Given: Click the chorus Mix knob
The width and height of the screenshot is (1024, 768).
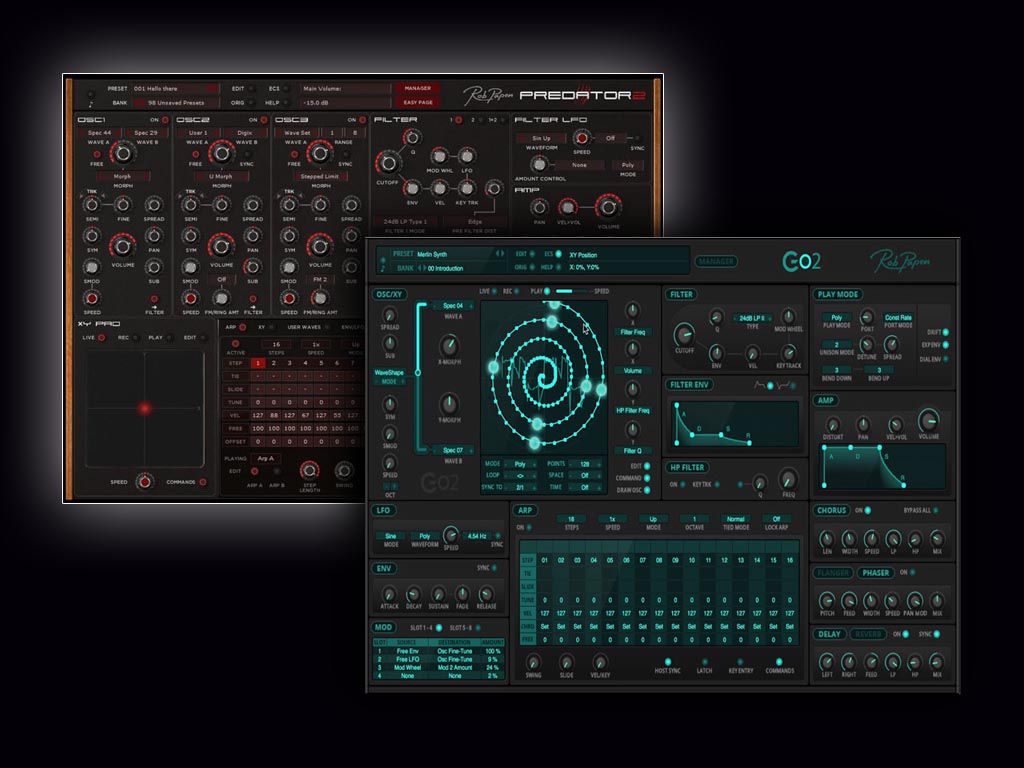Looking at the screenshot, I should pyautogui.click(x=937, y=536).
